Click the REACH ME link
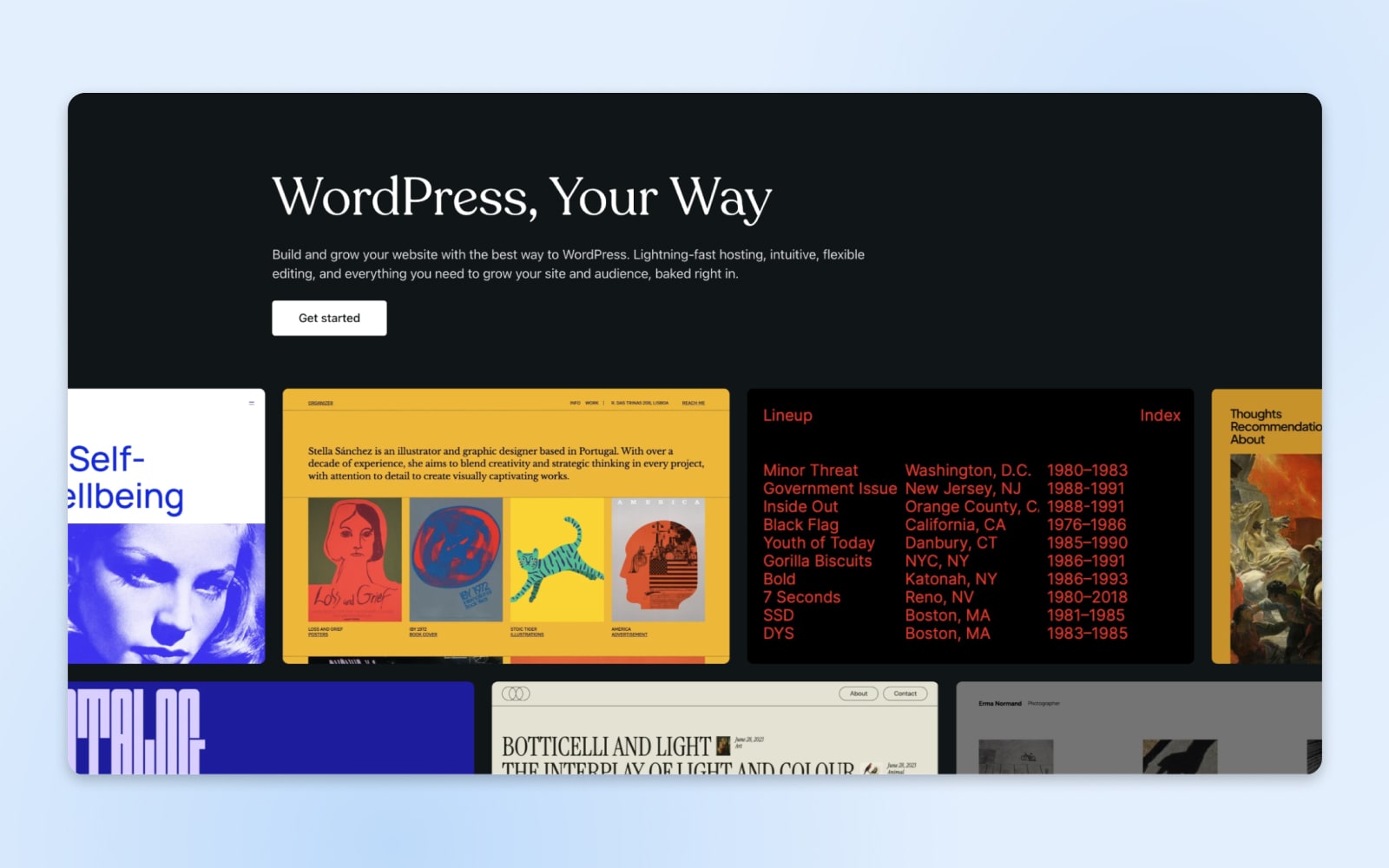The height and width of the screenshot is (868, 1389). [x=694, y=403]
